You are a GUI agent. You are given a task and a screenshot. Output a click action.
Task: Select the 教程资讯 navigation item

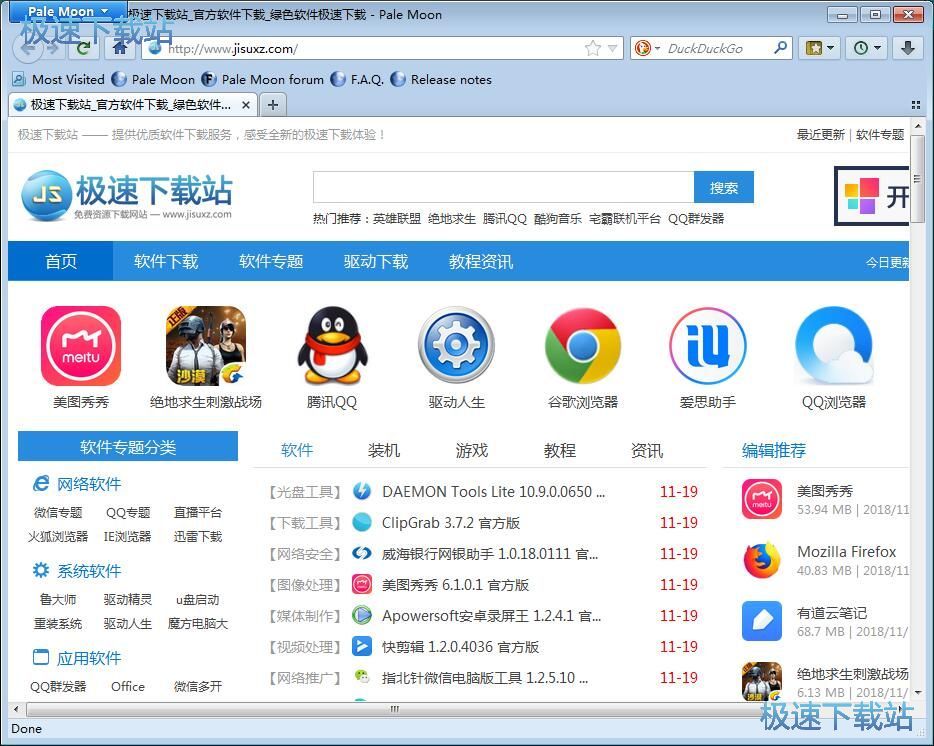[x=480, y=261]
